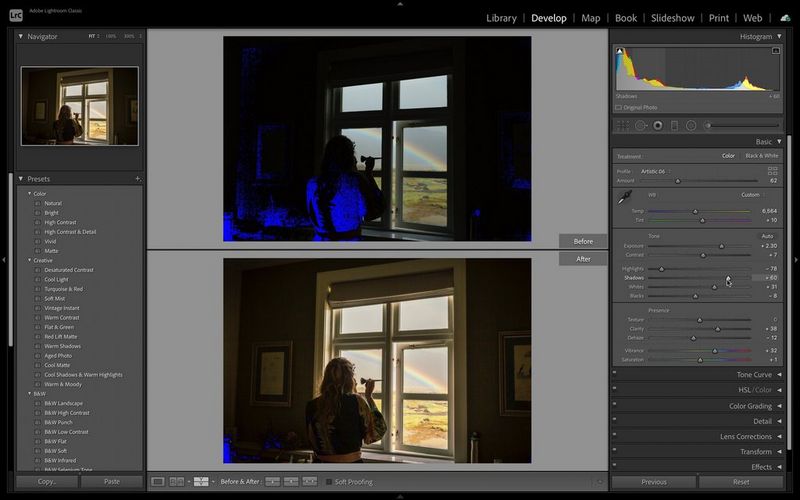Click the Reset button
800x500 pixels.
click(741, 482)
